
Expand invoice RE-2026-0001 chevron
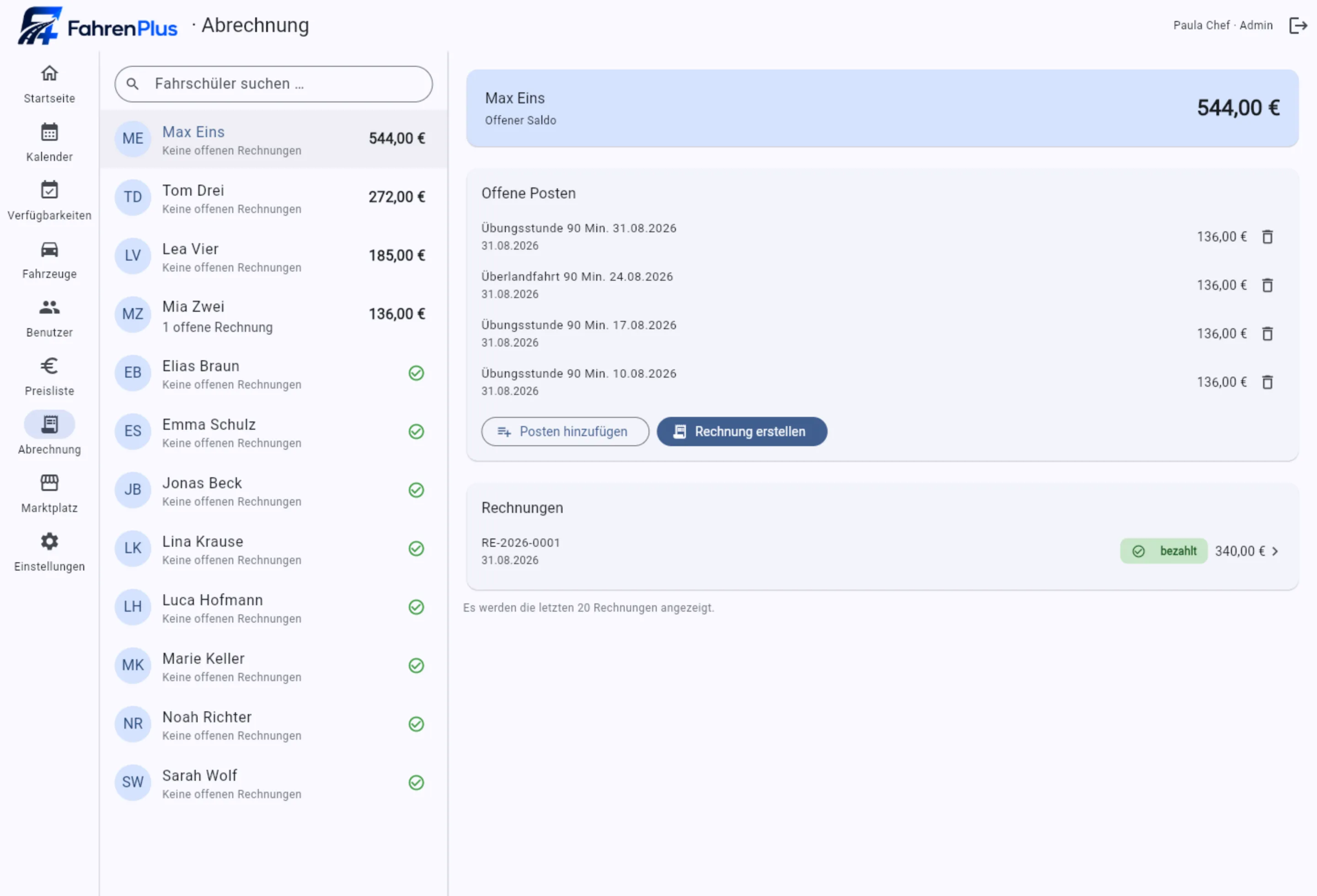pos(1275,551)
